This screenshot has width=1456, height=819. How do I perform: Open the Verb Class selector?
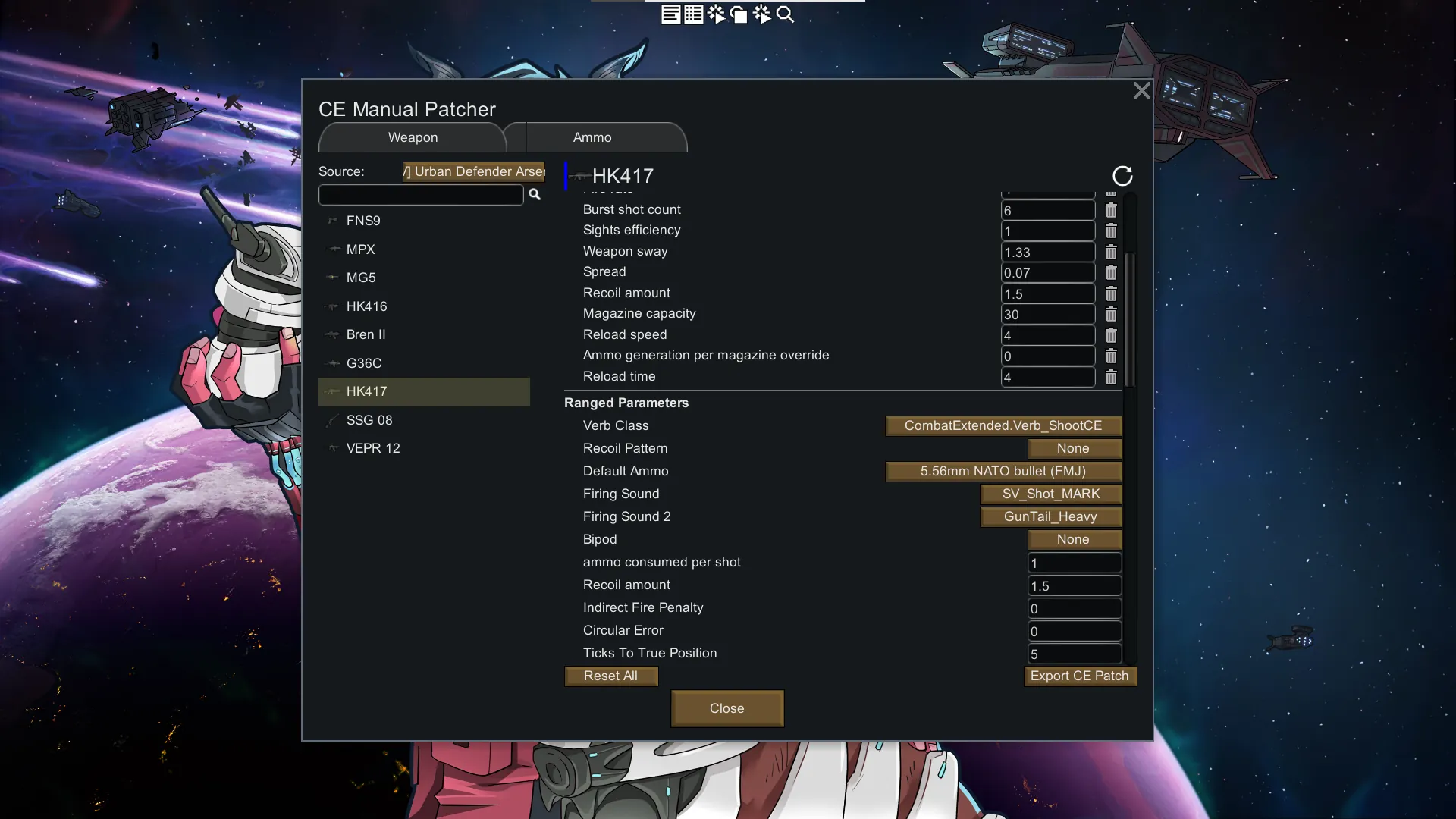click(x=1003, y=425)
